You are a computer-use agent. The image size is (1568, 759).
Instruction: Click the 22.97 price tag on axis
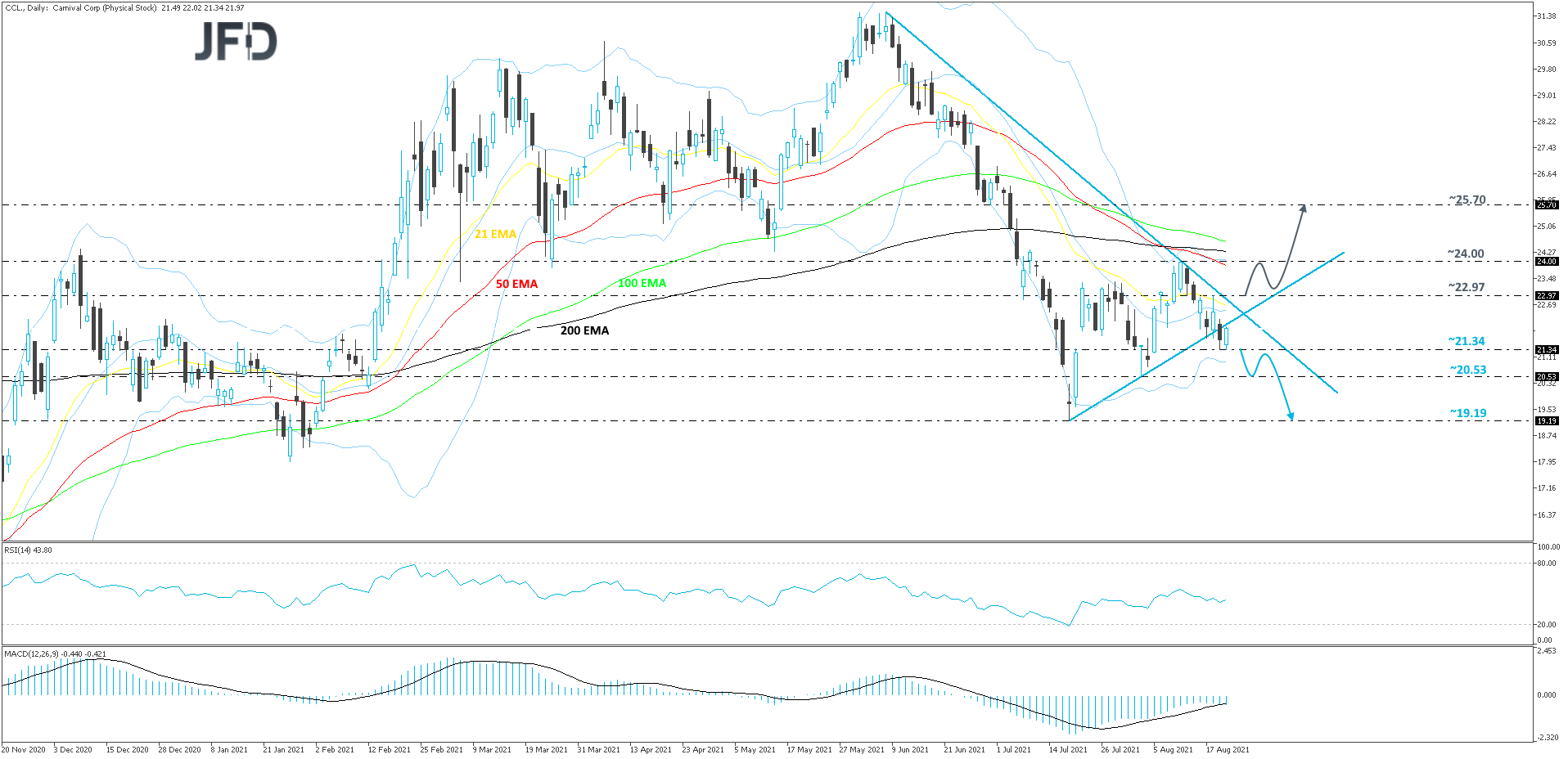point(1546,296)
